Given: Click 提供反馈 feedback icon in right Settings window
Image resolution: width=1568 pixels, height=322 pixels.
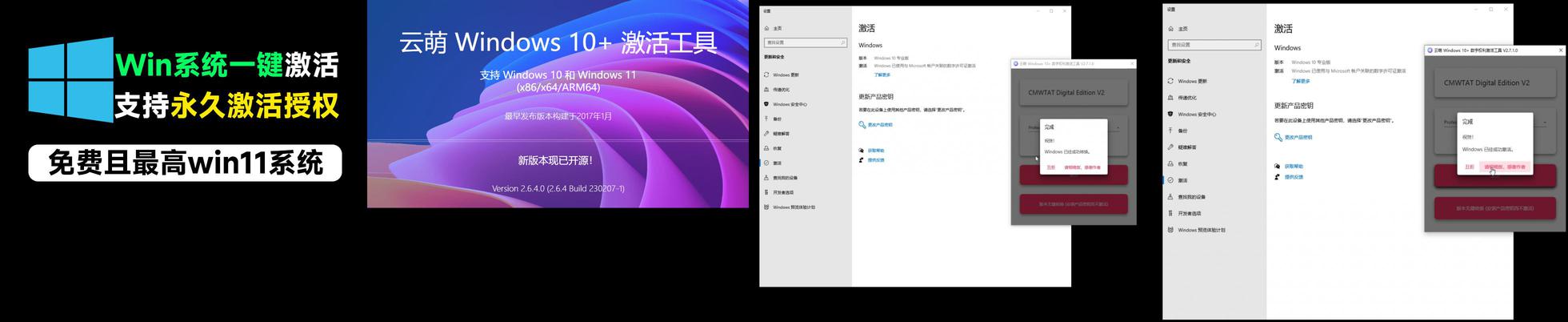Looking at the screenshot, I should pos(1278,176).
